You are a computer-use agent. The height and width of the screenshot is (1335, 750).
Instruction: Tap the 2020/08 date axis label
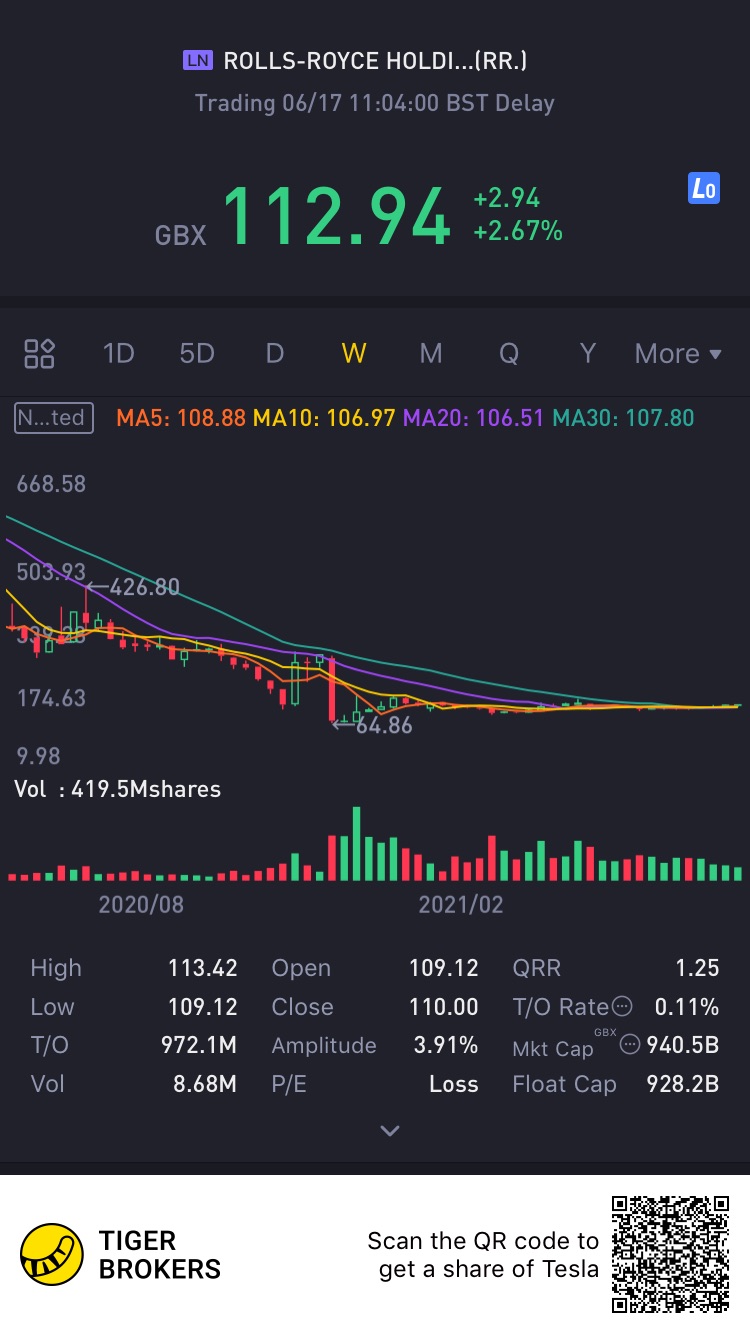click(x=141, y=905)
